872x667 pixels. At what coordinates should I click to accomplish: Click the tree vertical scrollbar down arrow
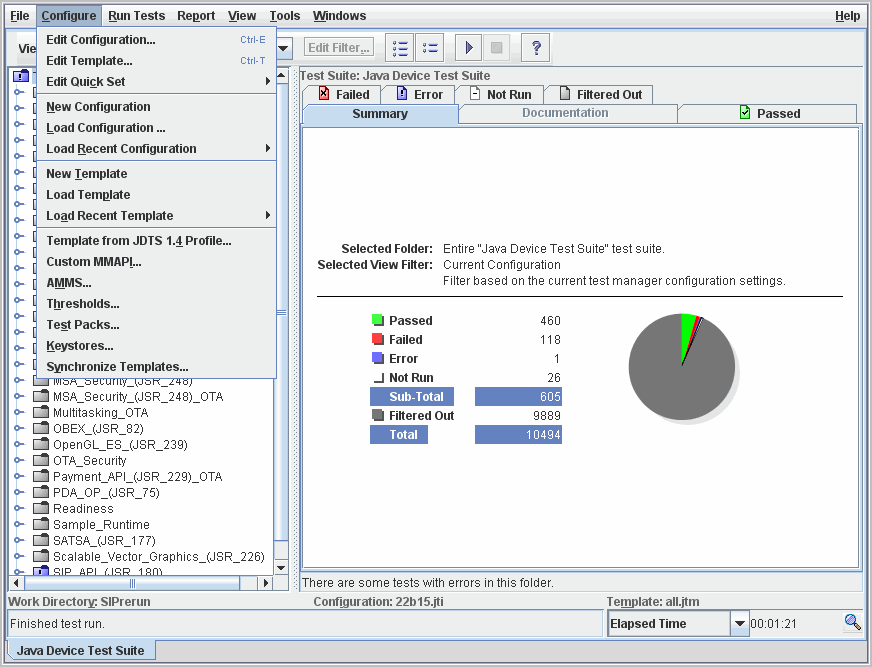281,568
